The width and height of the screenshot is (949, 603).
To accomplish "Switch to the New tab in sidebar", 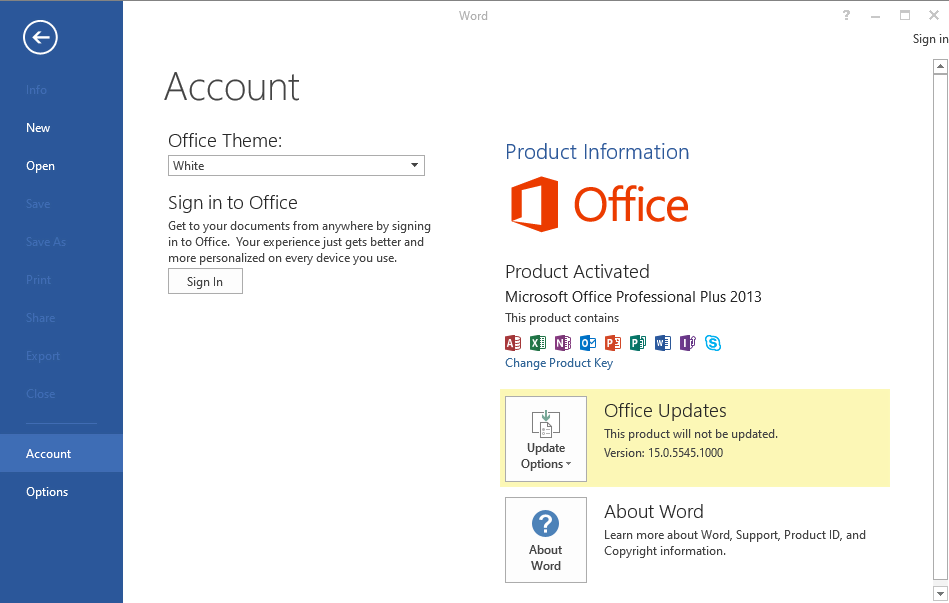I will tap(37, 127).
